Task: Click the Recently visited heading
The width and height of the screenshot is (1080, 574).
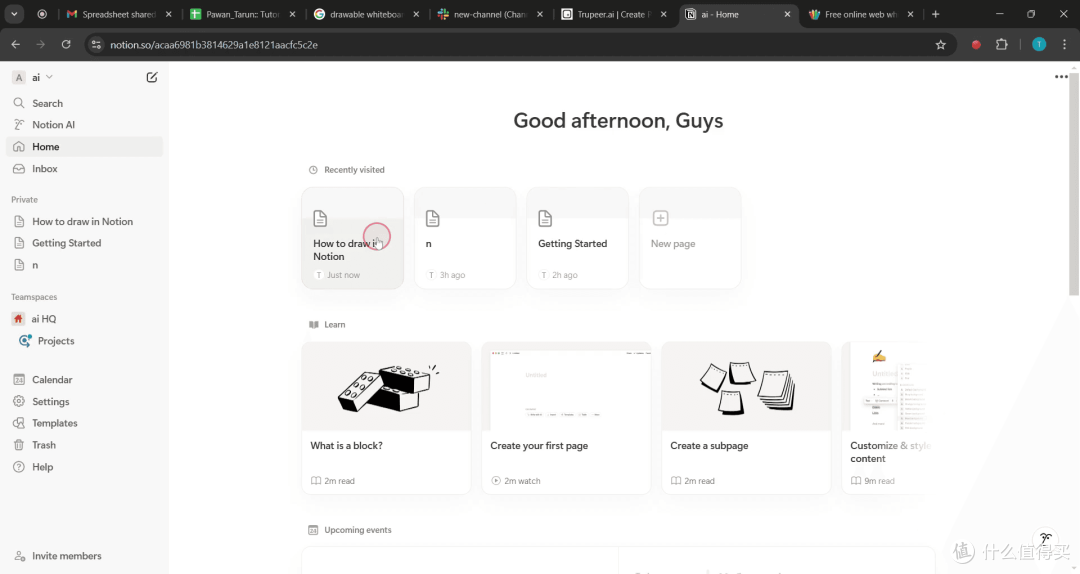Action: [354, 170]
